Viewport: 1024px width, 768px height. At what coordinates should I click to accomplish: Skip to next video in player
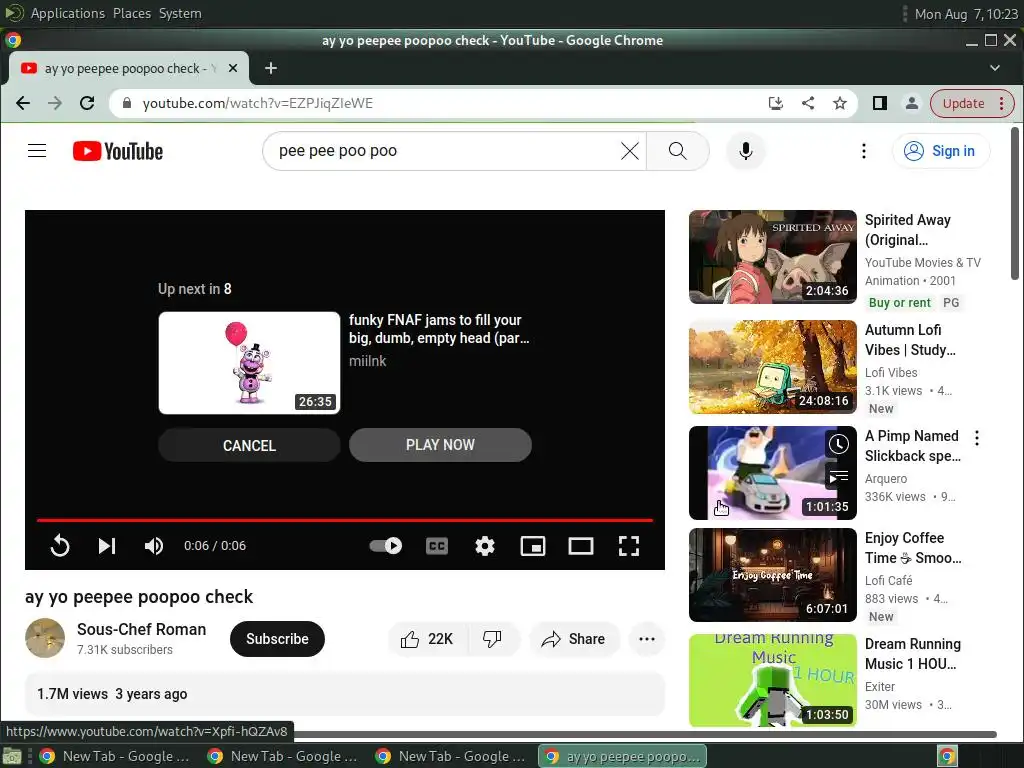(x=107, y=546)
